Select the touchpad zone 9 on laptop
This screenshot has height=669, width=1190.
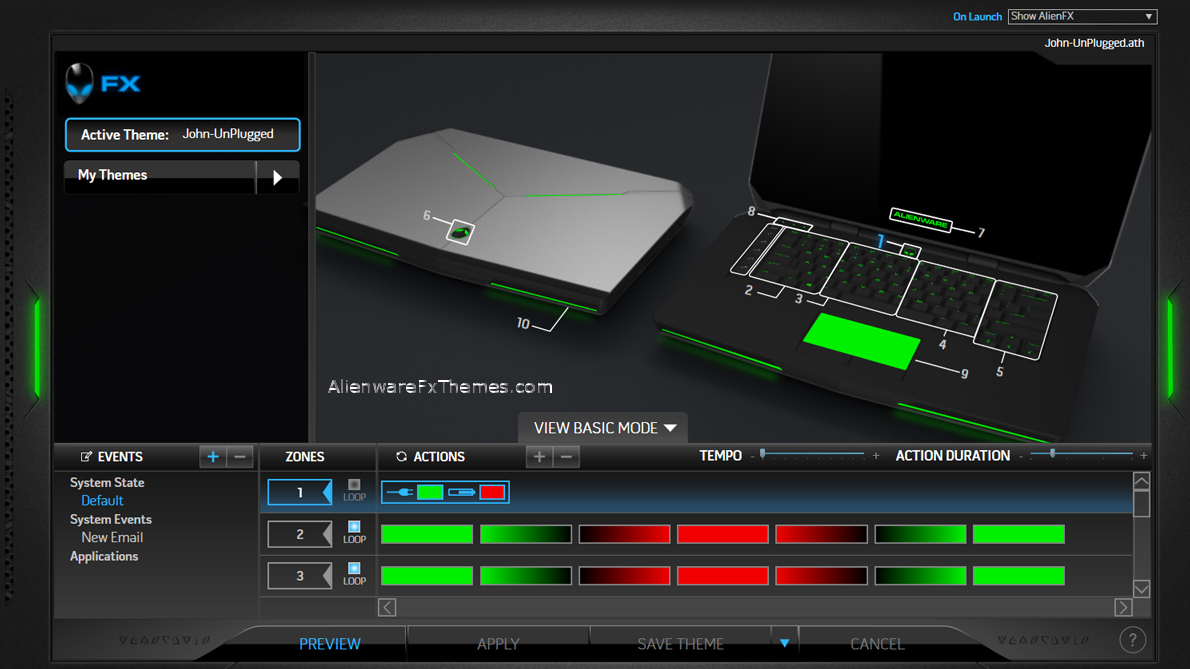click(861, 341)
